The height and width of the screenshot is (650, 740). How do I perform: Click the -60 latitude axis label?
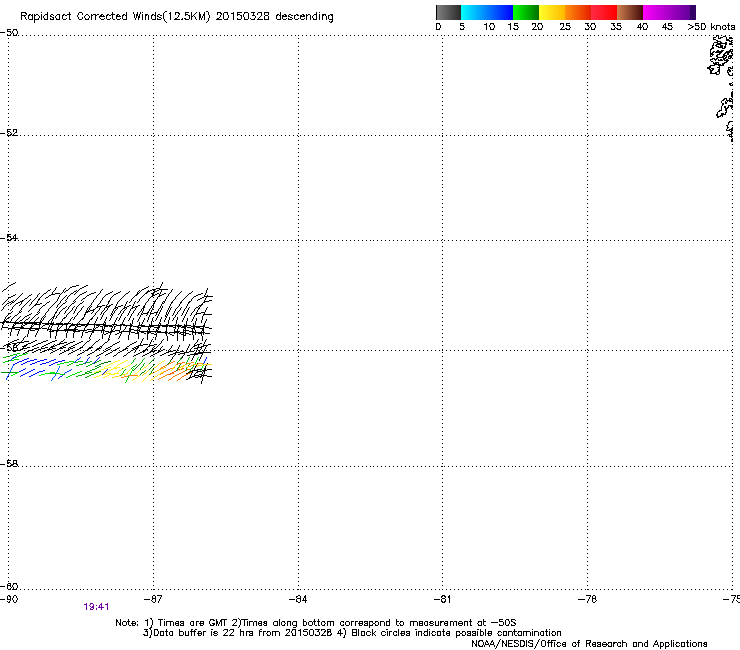tap(9, 586)
